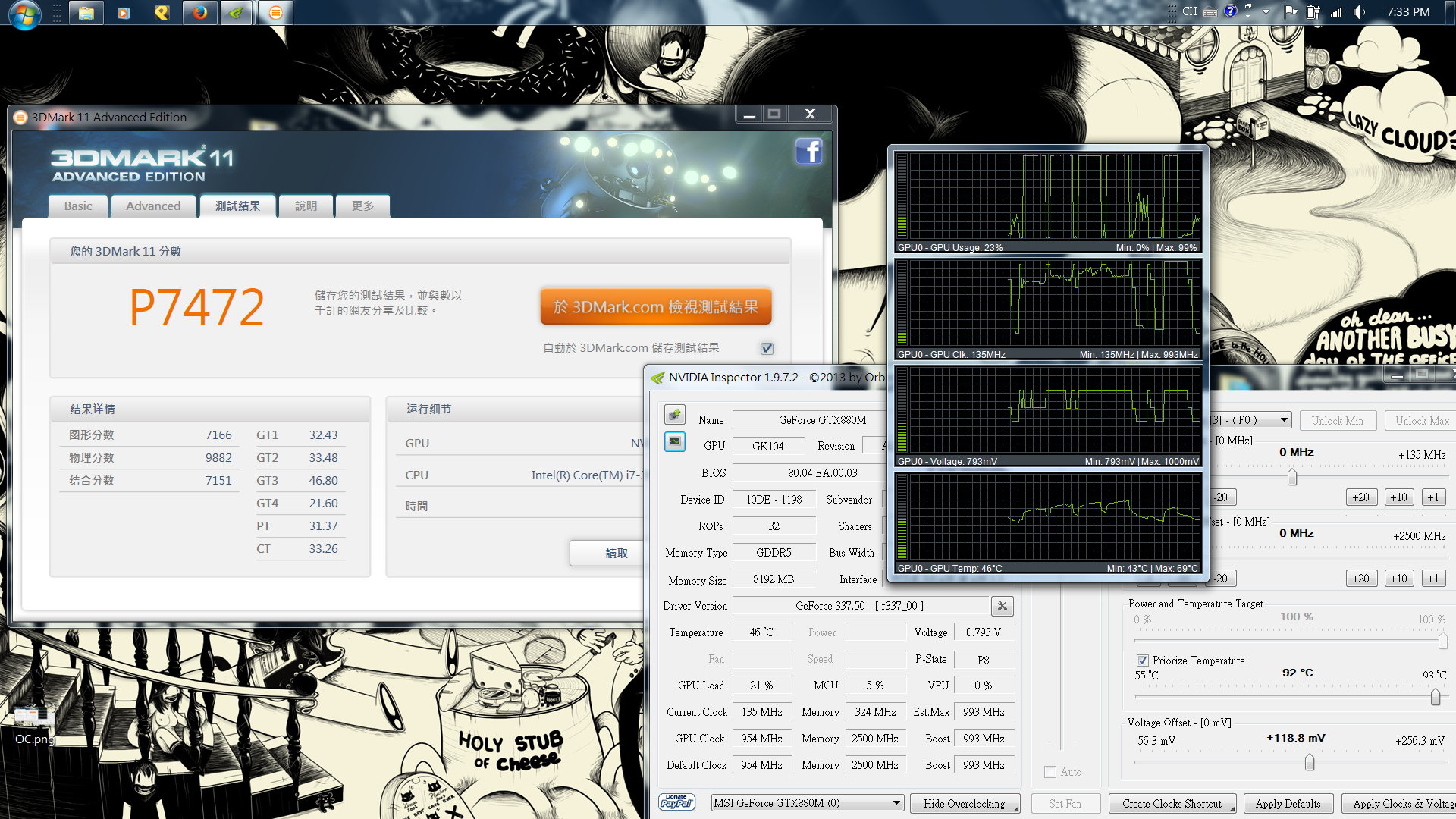Switch to 3DMark 11 taskbar icon
This screenshot has height=819, width=1456.
tap(275, 12)
